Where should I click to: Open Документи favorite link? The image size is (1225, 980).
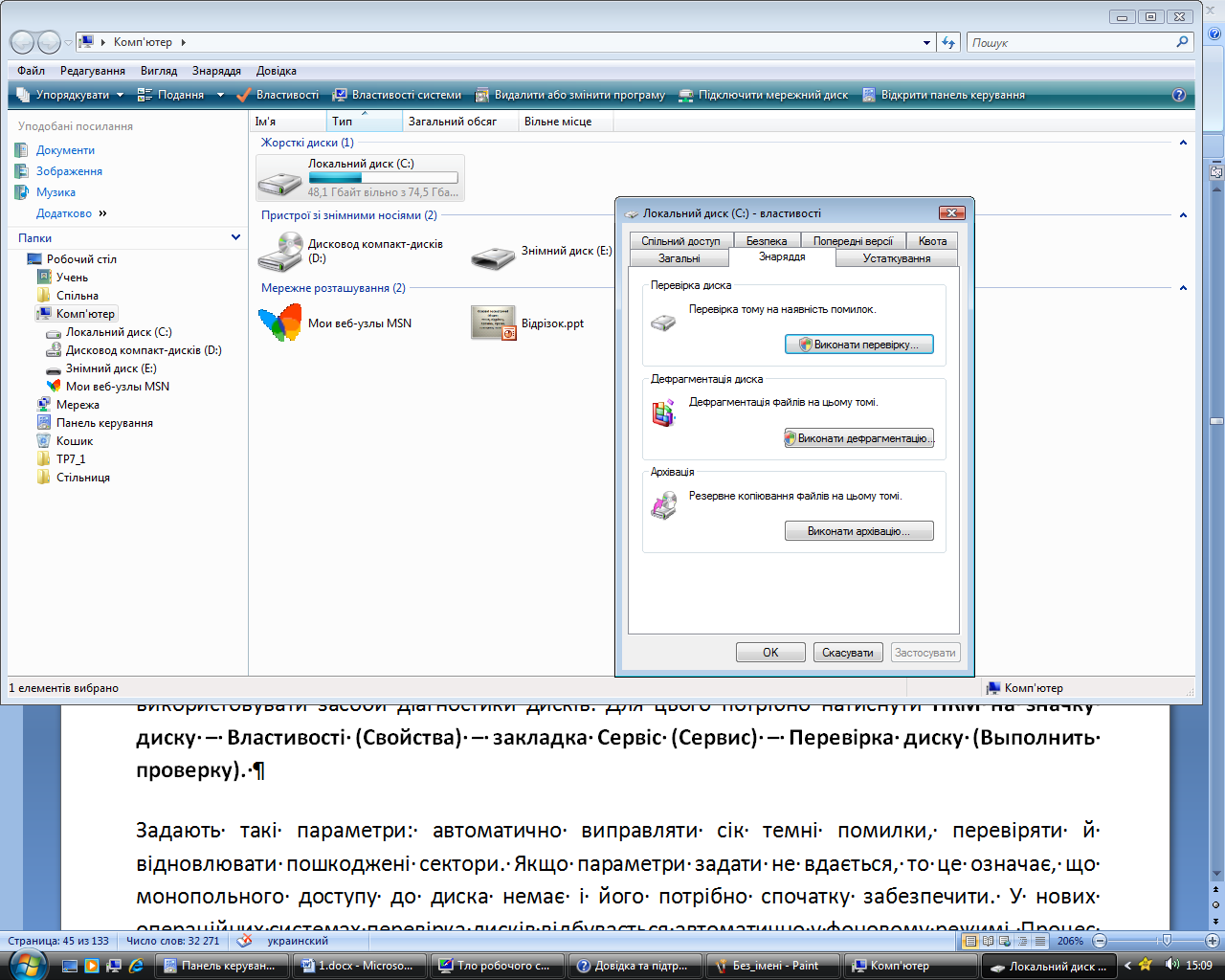pos(65,150)
